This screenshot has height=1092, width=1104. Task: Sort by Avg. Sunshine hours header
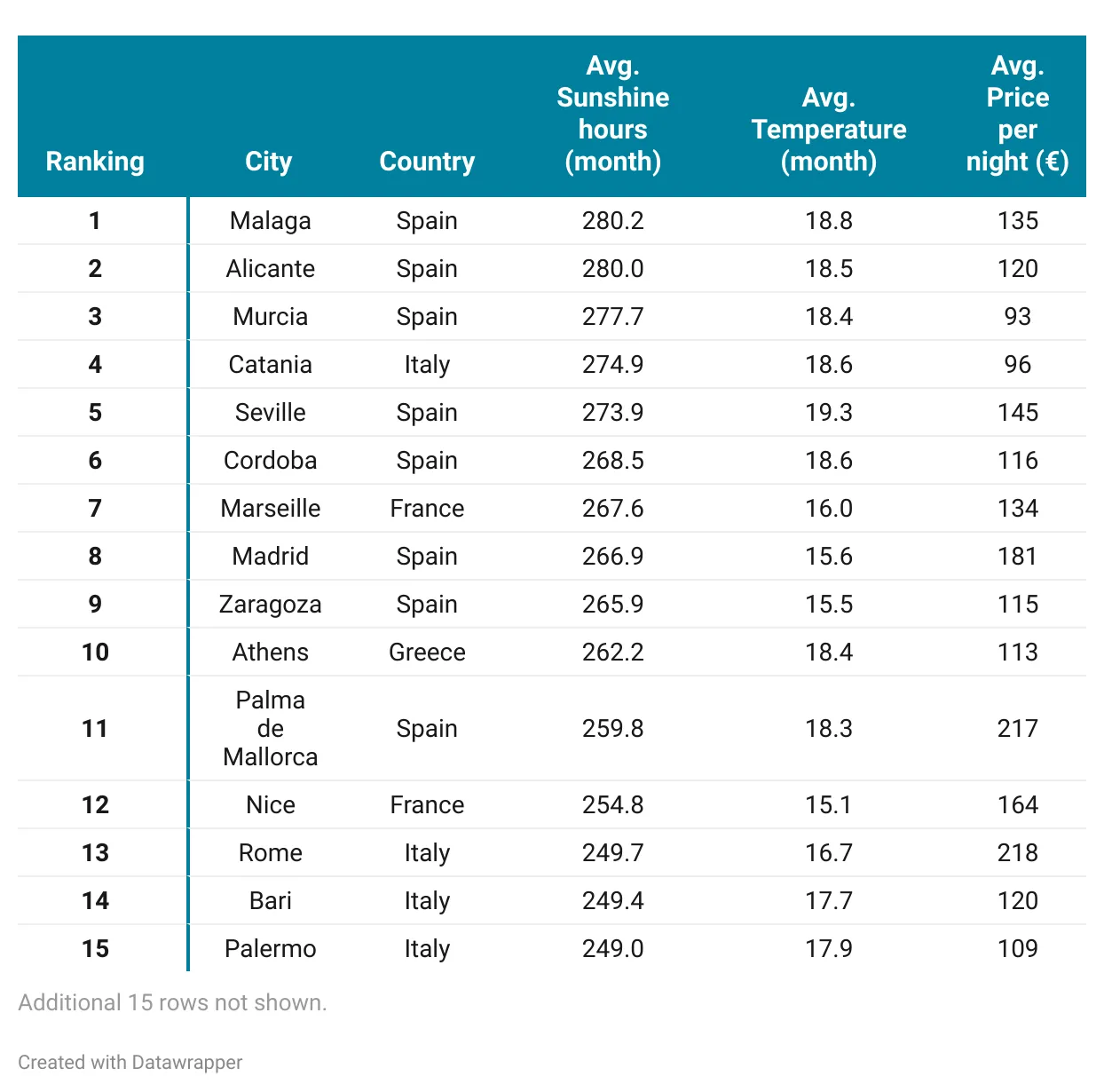click(612, 114)
